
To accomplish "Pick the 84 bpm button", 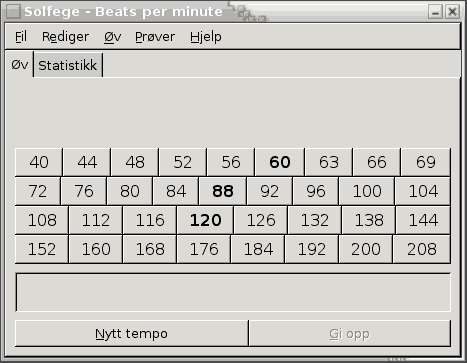I will pos(176,191).
